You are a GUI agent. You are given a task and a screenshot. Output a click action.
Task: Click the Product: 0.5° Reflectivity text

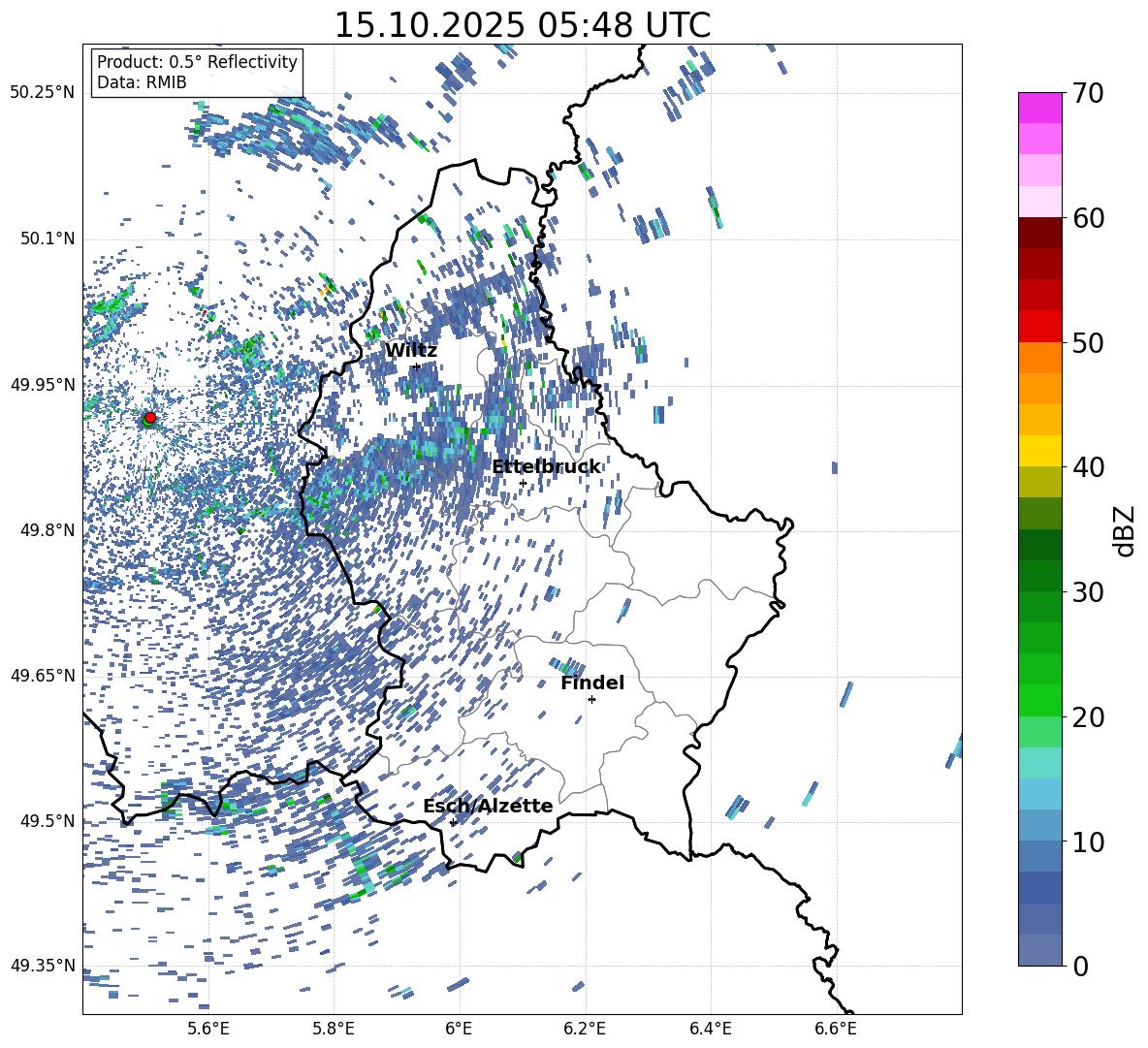[197, 61]
